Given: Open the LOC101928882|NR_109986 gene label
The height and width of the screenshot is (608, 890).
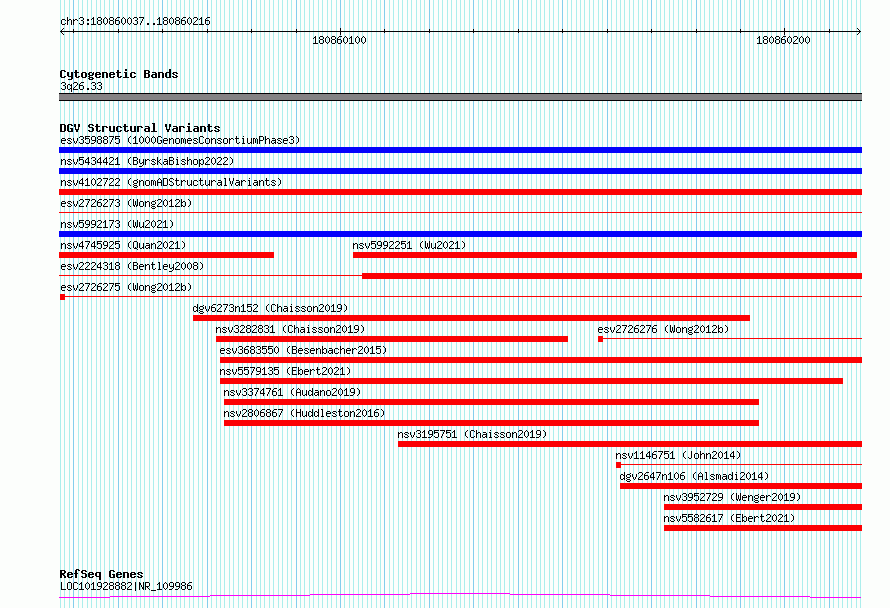Looking at the screenshot, I should pyautogui.click(x=126, y=586).
